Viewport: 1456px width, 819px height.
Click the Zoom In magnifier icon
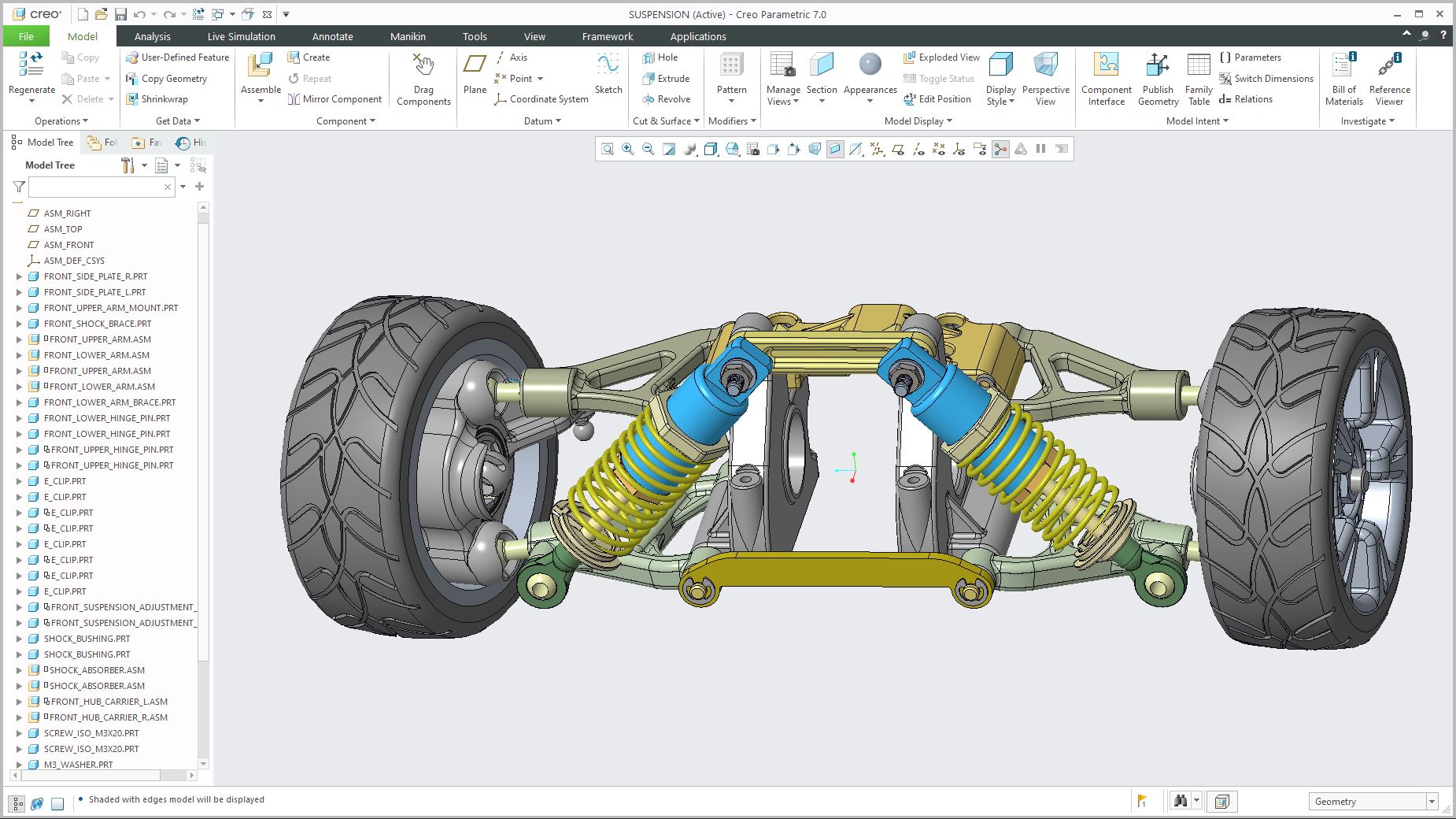pos(628,149)
